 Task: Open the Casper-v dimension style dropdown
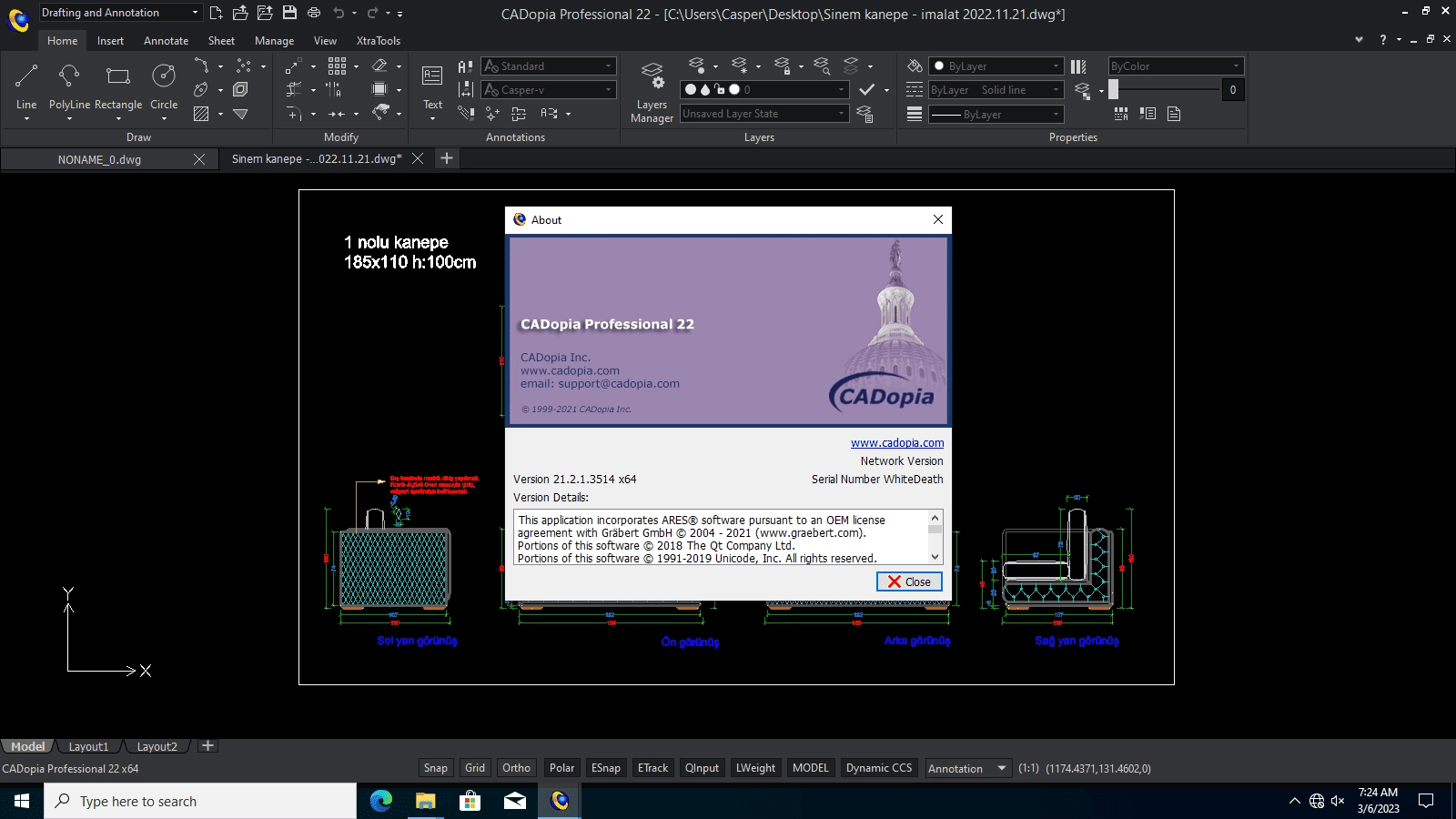[549, 89]
